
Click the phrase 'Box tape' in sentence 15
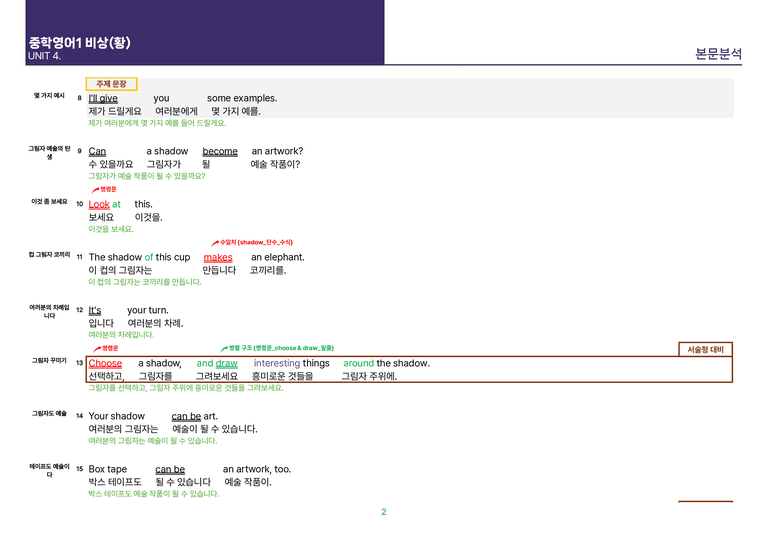(x=108, y=469)
